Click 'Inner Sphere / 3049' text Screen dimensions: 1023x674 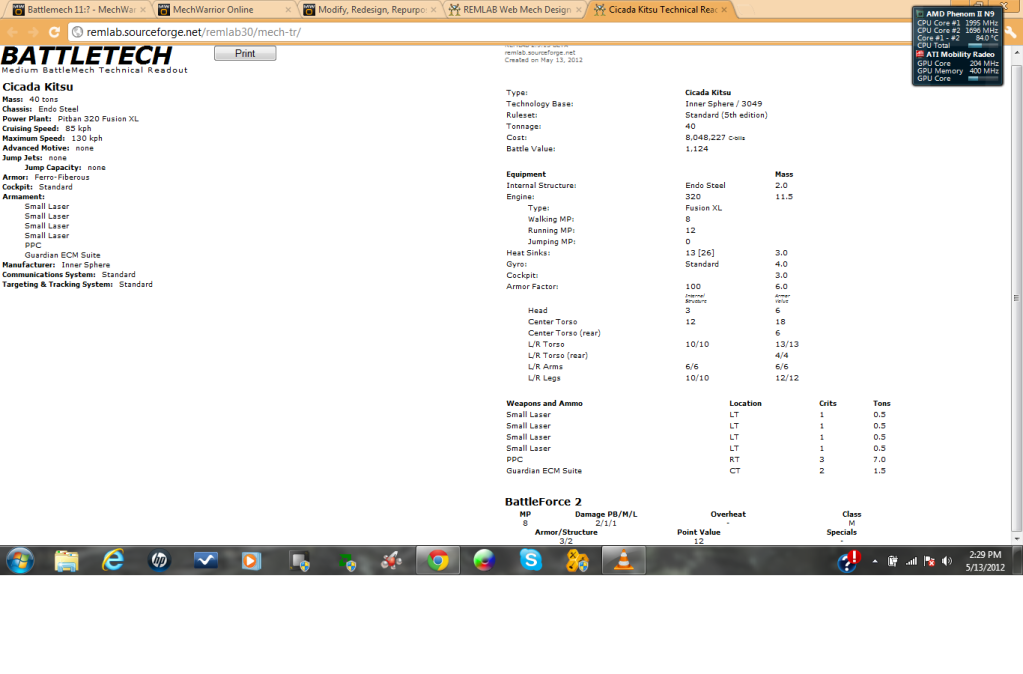point(724,104)
